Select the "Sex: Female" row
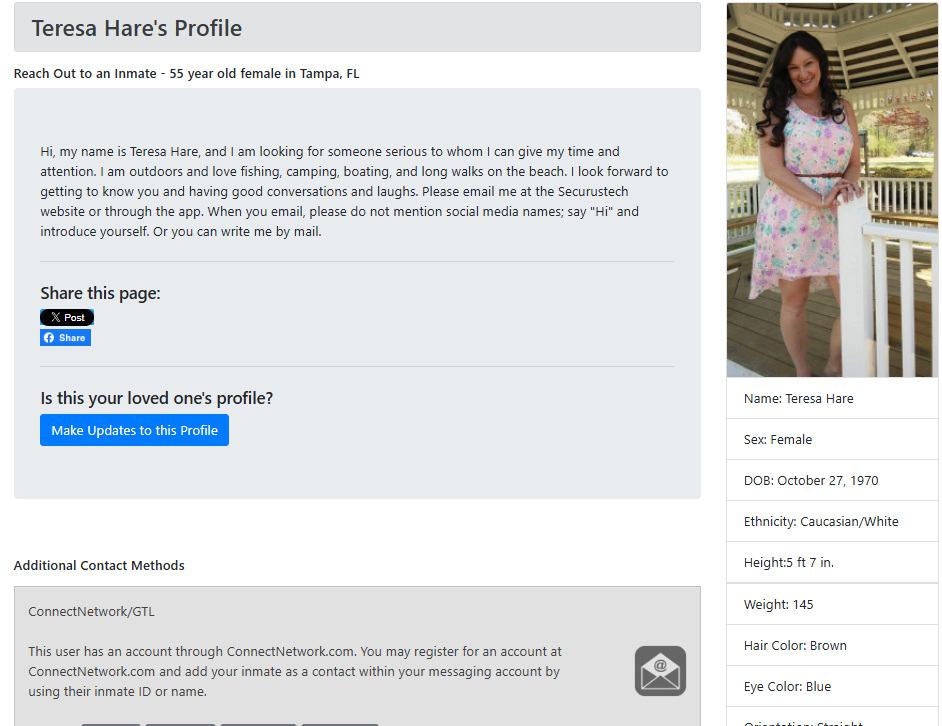Image resolution: width=942 pixels, height=726 pixels. click(x=832, y=439)
